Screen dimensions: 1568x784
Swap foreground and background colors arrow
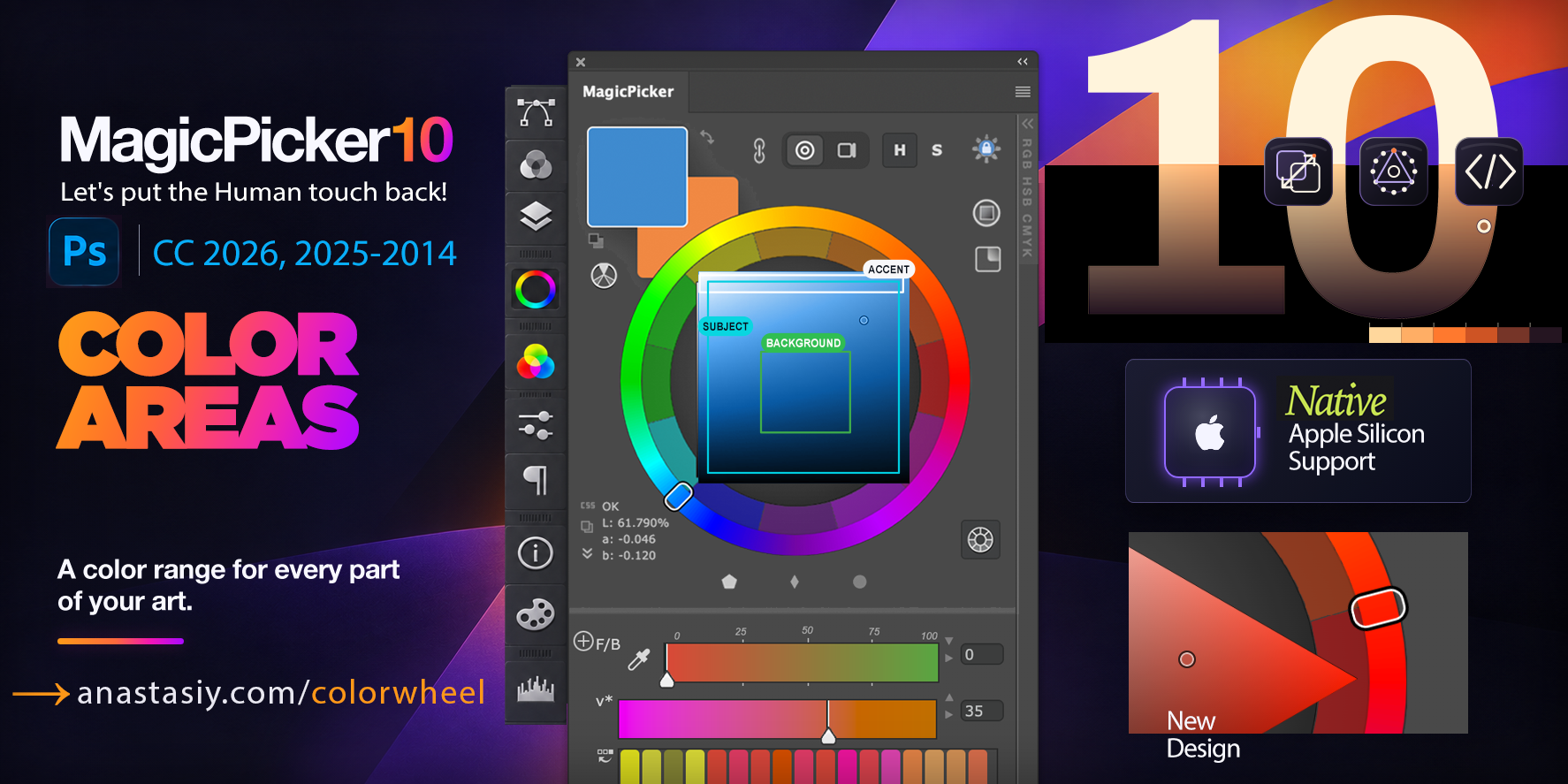tap(707, 138)
